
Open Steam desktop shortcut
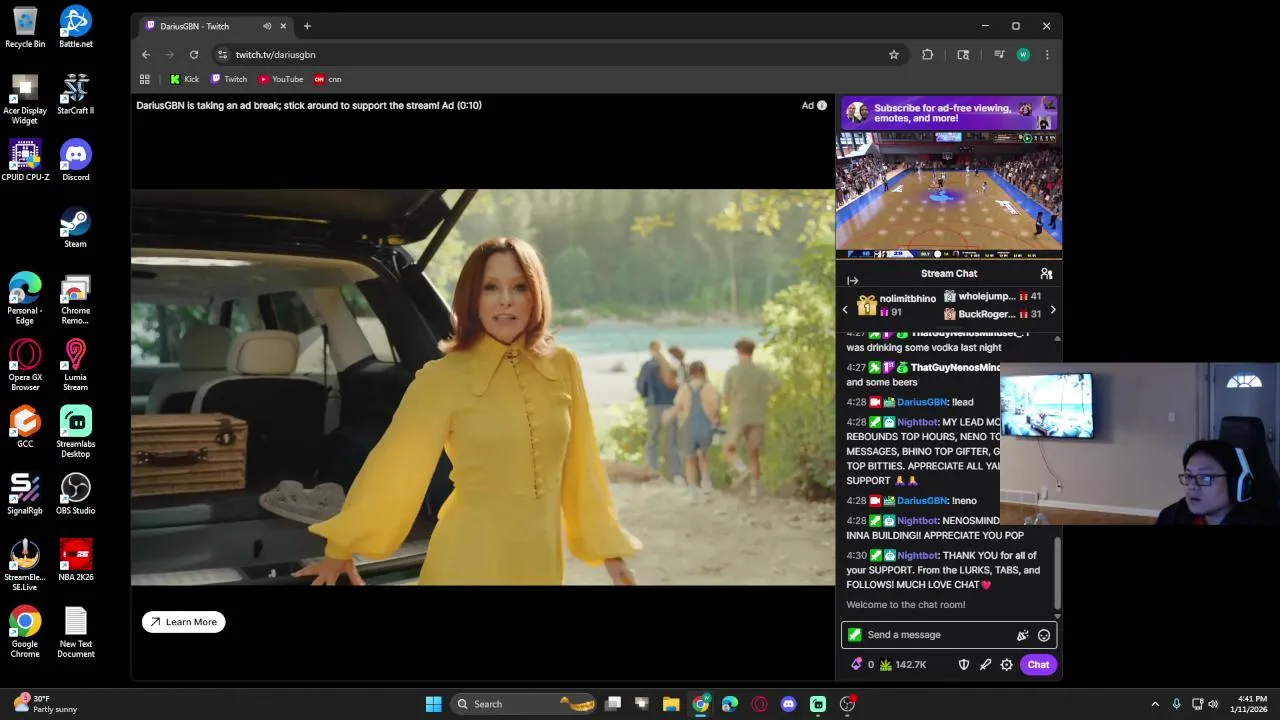76,227
